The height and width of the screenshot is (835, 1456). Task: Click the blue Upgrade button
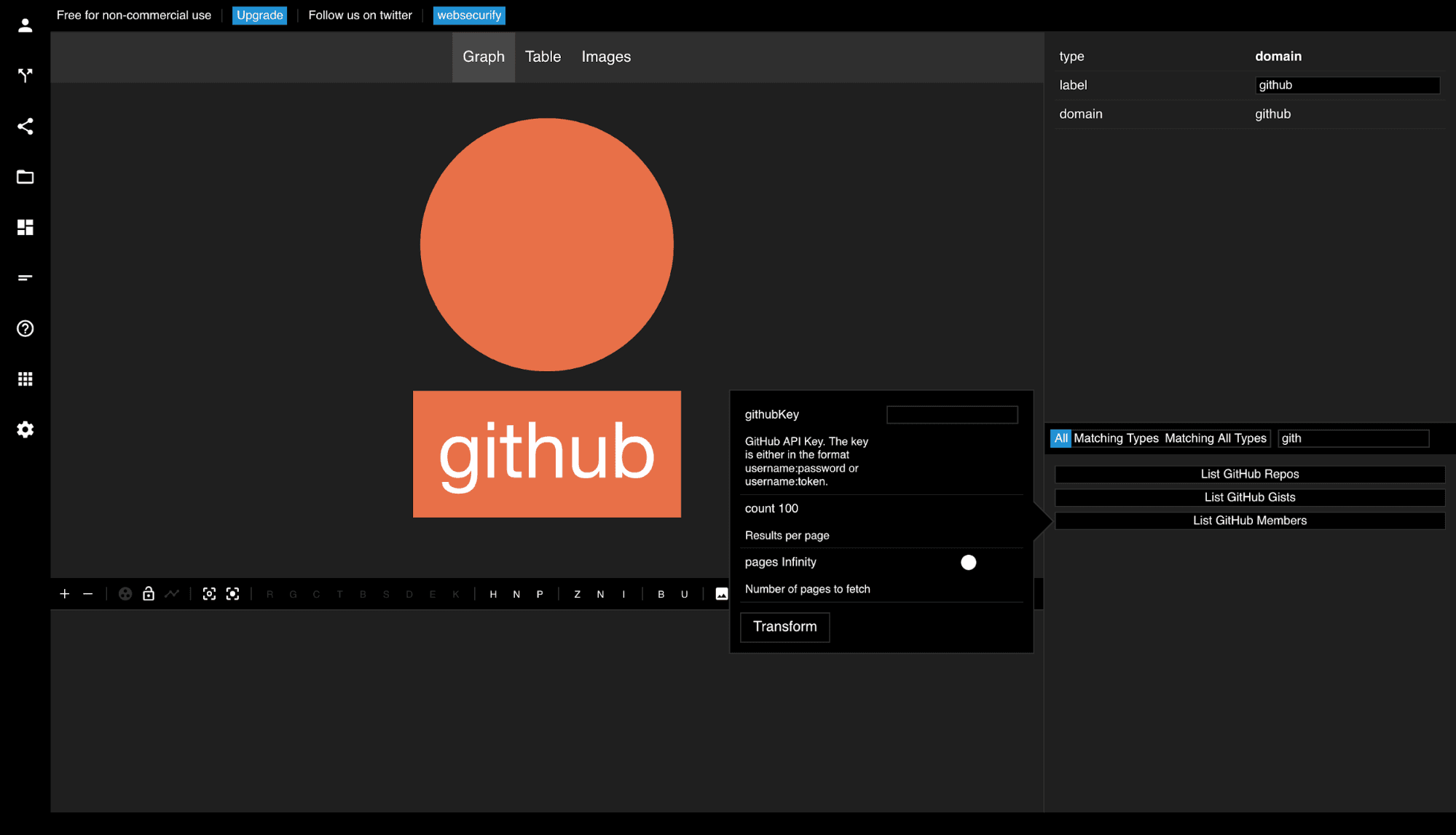(x=259, y=15)
